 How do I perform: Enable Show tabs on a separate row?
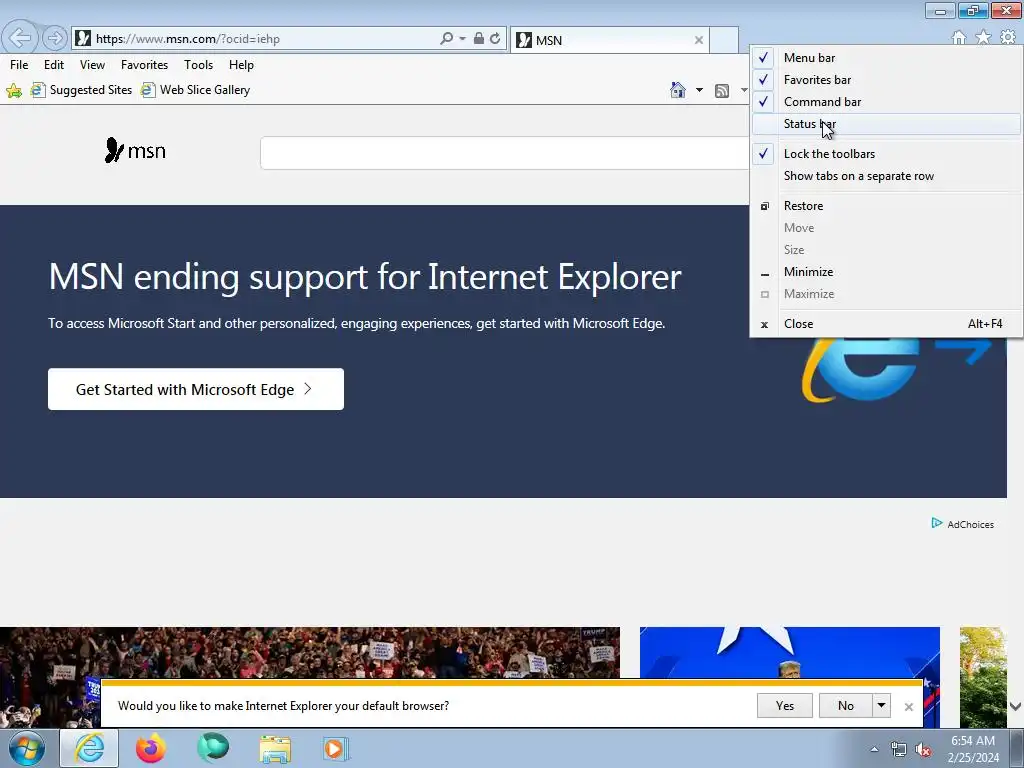pyautogui.click(x=886, y=176)
